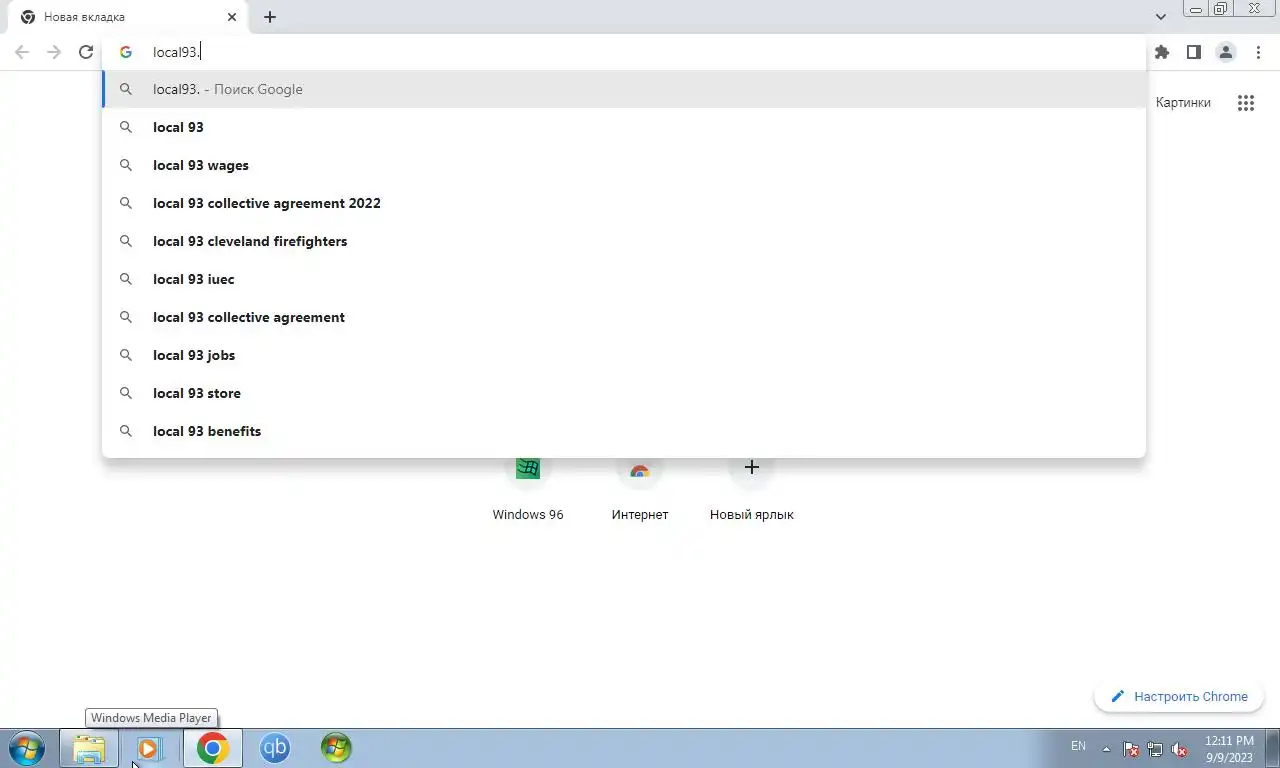Click the Настроить Chrome button
1280x768 pixels.
[x=1179, y=696]
